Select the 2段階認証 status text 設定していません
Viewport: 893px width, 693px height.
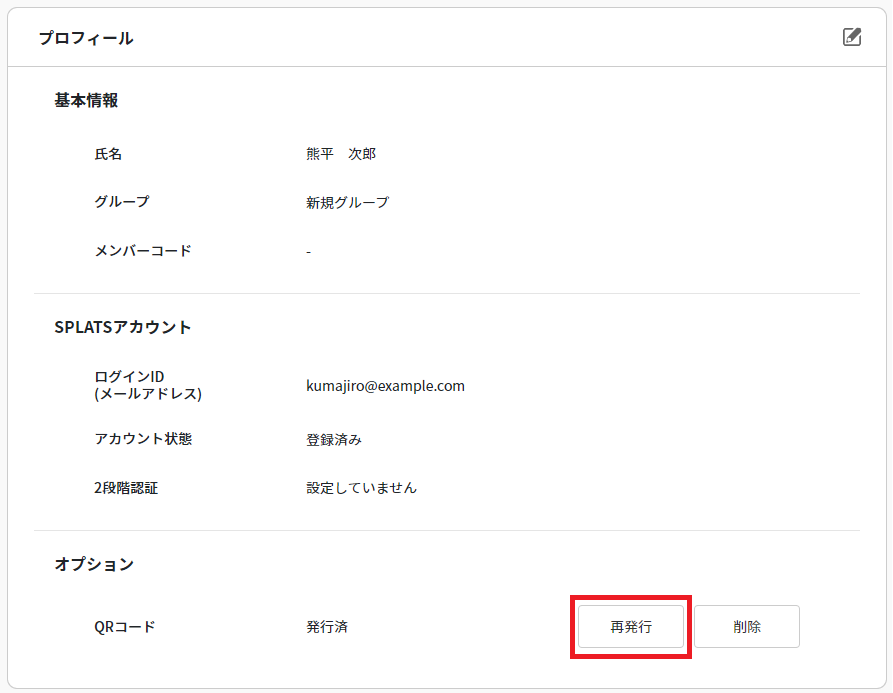tap(360, 488)
